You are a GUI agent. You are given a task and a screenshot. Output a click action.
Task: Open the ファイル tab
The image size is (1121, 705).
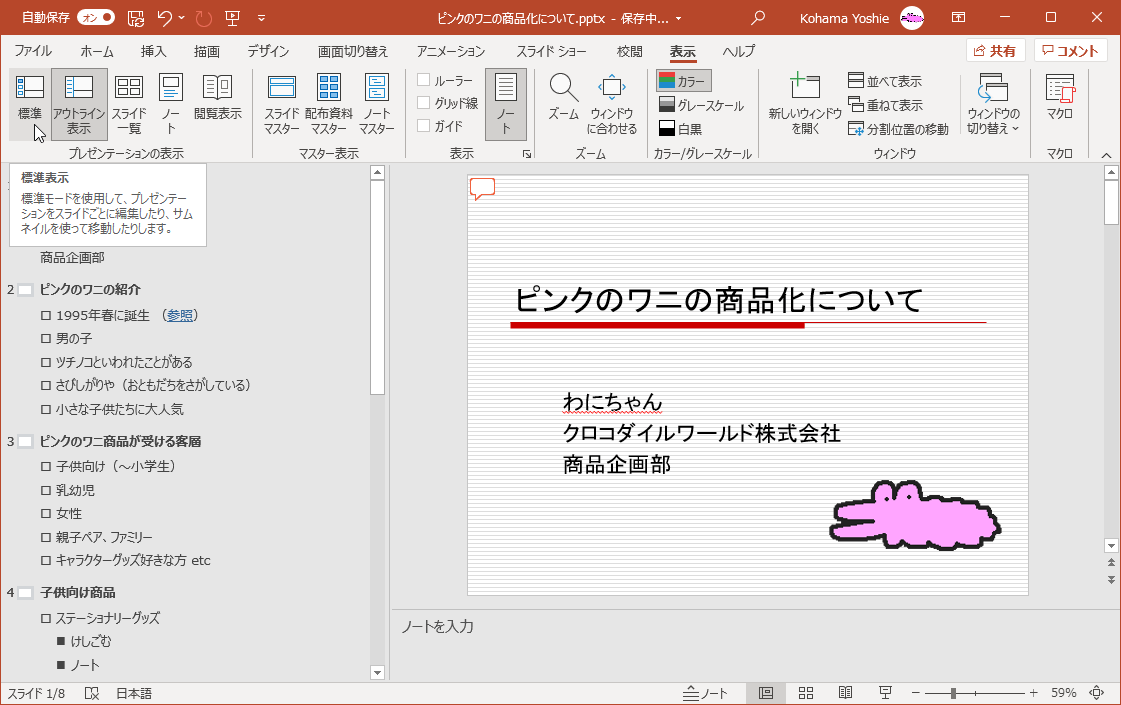point(33,51)
